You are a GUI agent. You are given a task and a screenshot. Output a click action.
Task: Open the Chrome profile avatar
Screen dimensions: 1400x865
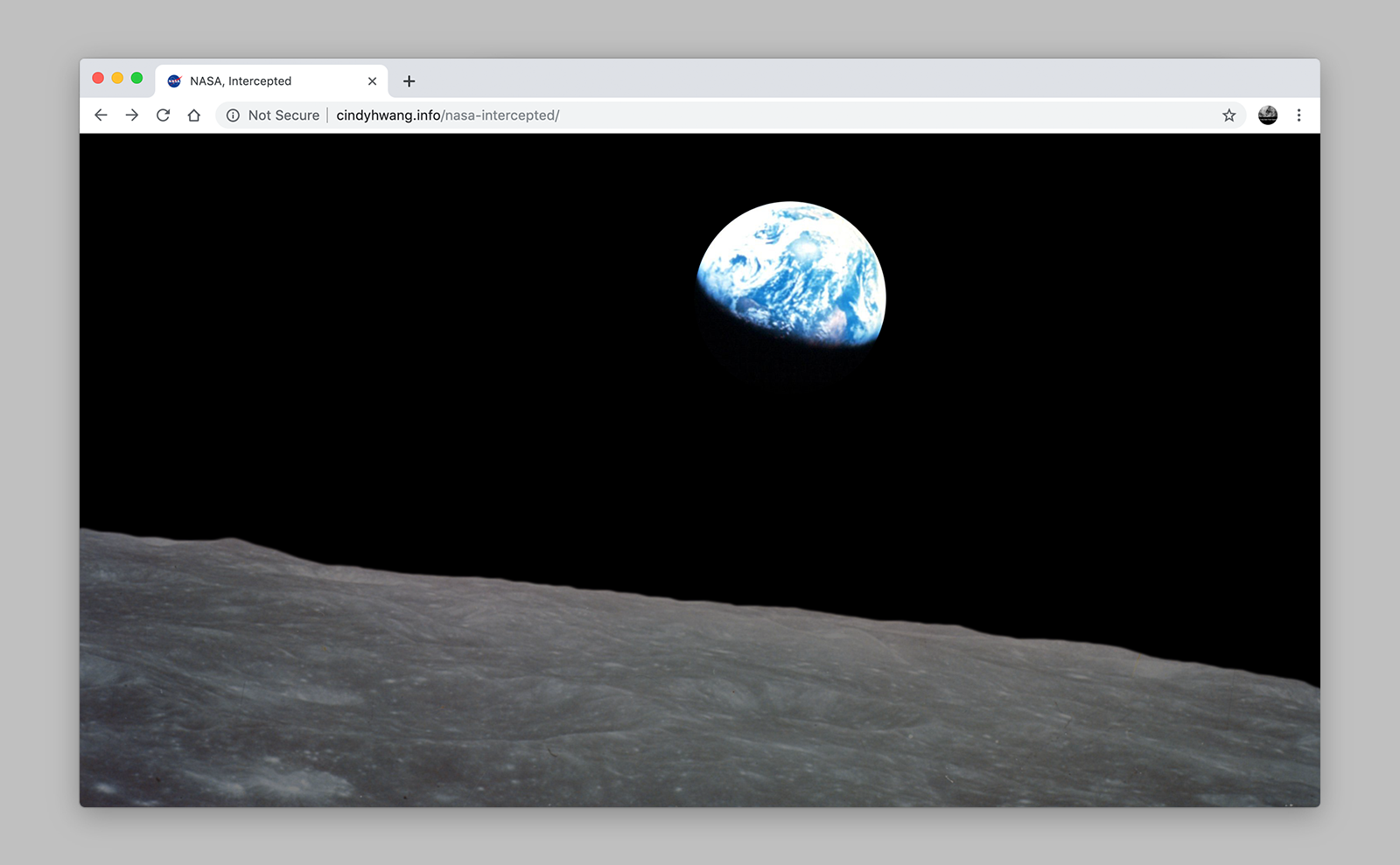click(x=1267, y=115)
